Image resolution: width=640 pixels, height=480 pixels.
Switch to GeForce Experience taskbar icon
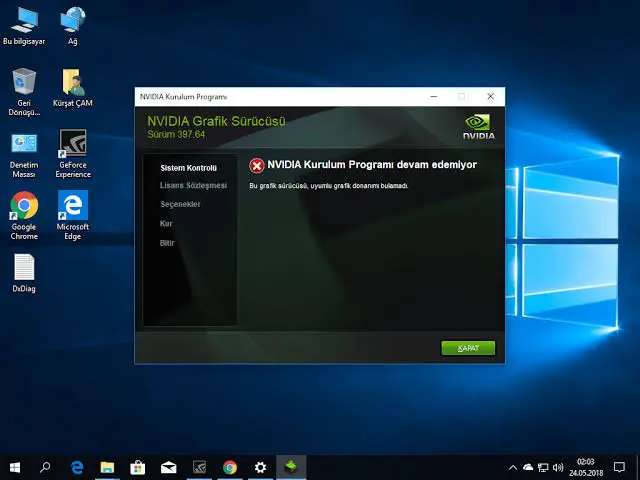coord(199,467)
